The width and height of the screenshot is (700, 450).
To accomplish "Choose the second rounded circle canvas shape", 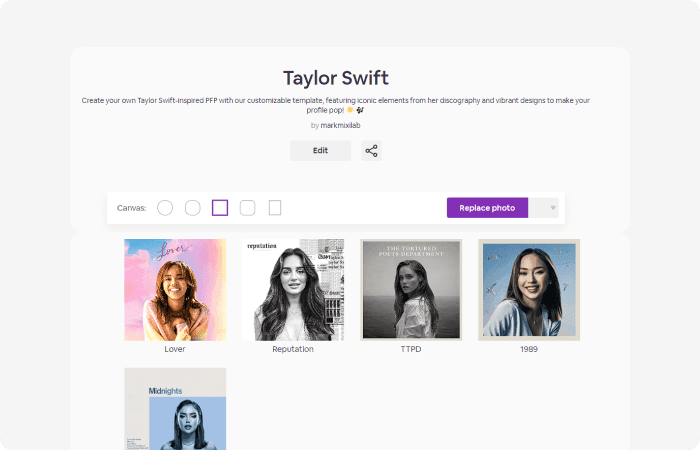I will click(193, 208).
